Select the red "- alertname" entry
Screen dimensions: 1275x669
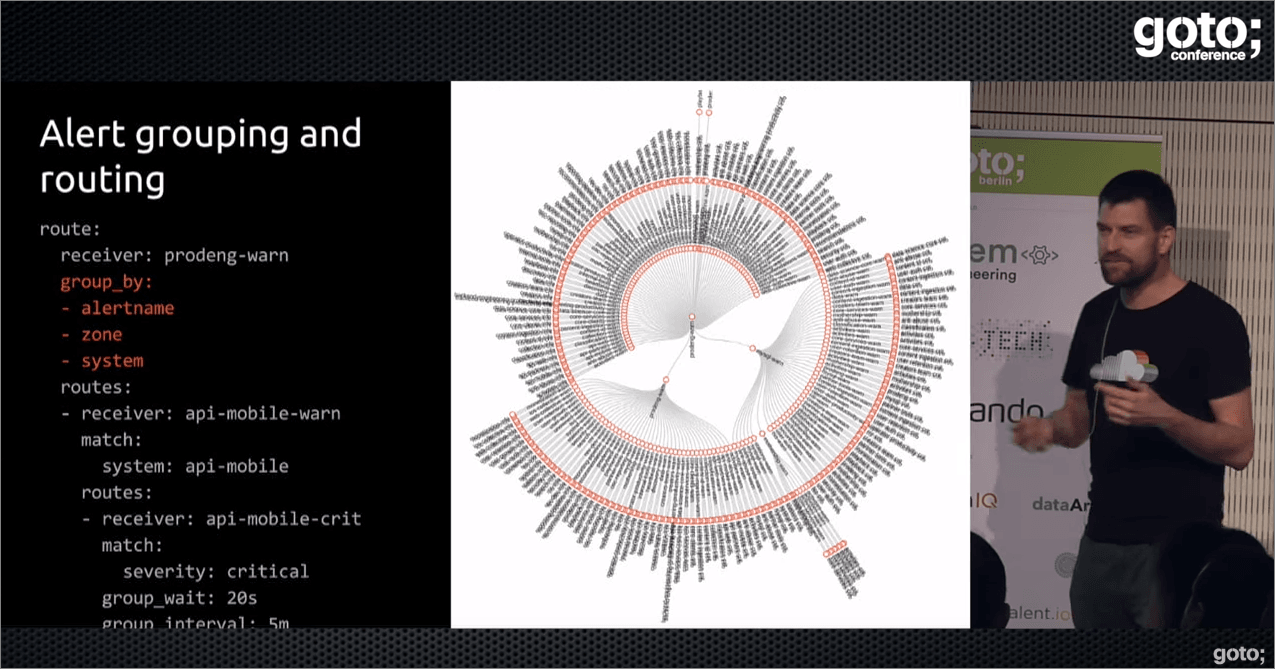click(x=117, y=308)
